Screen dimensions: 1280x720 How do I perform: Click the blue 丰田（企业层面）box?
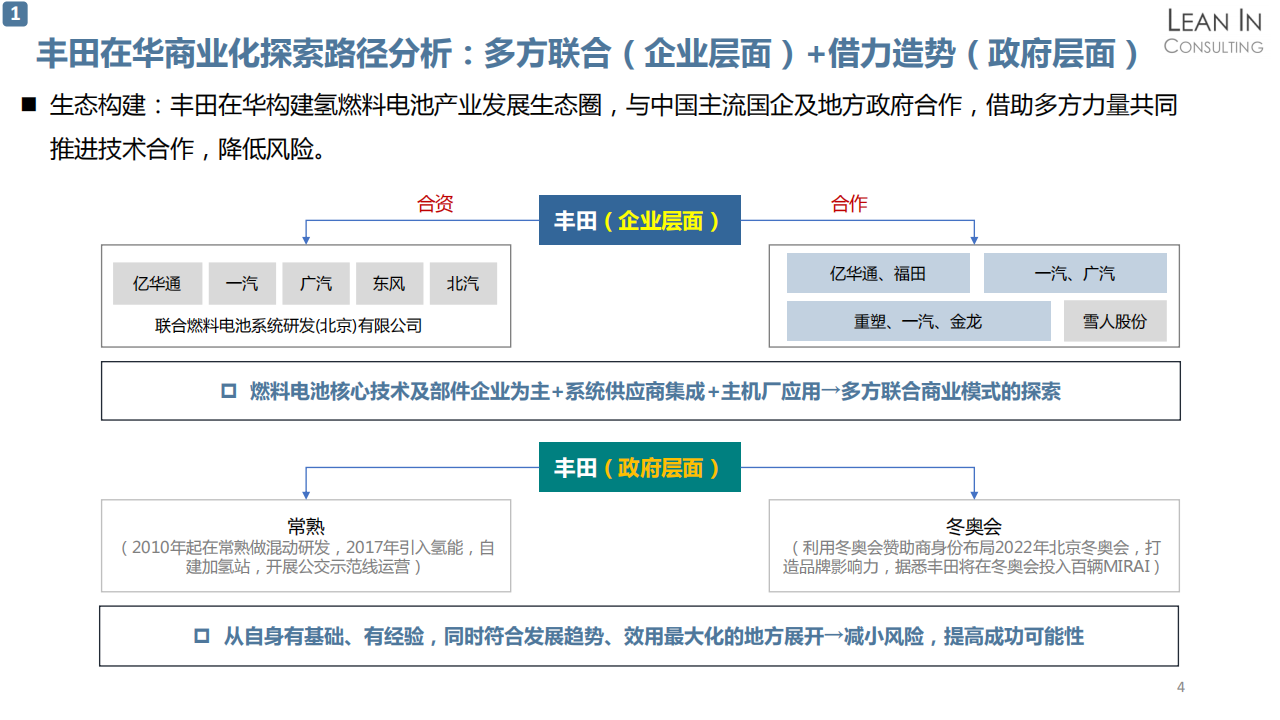pyautogui.click(x=640, y=220)
